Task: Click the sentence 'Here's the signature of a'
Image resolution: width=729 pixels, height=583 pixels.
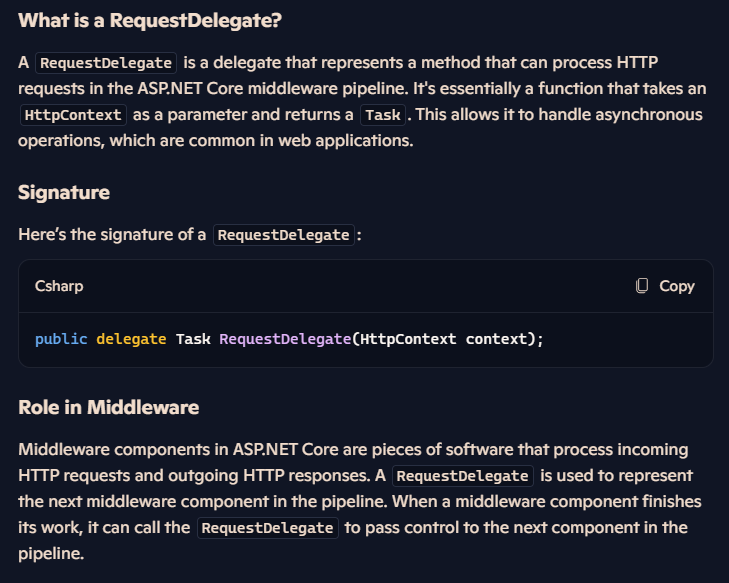Action: tap(112, 234)
